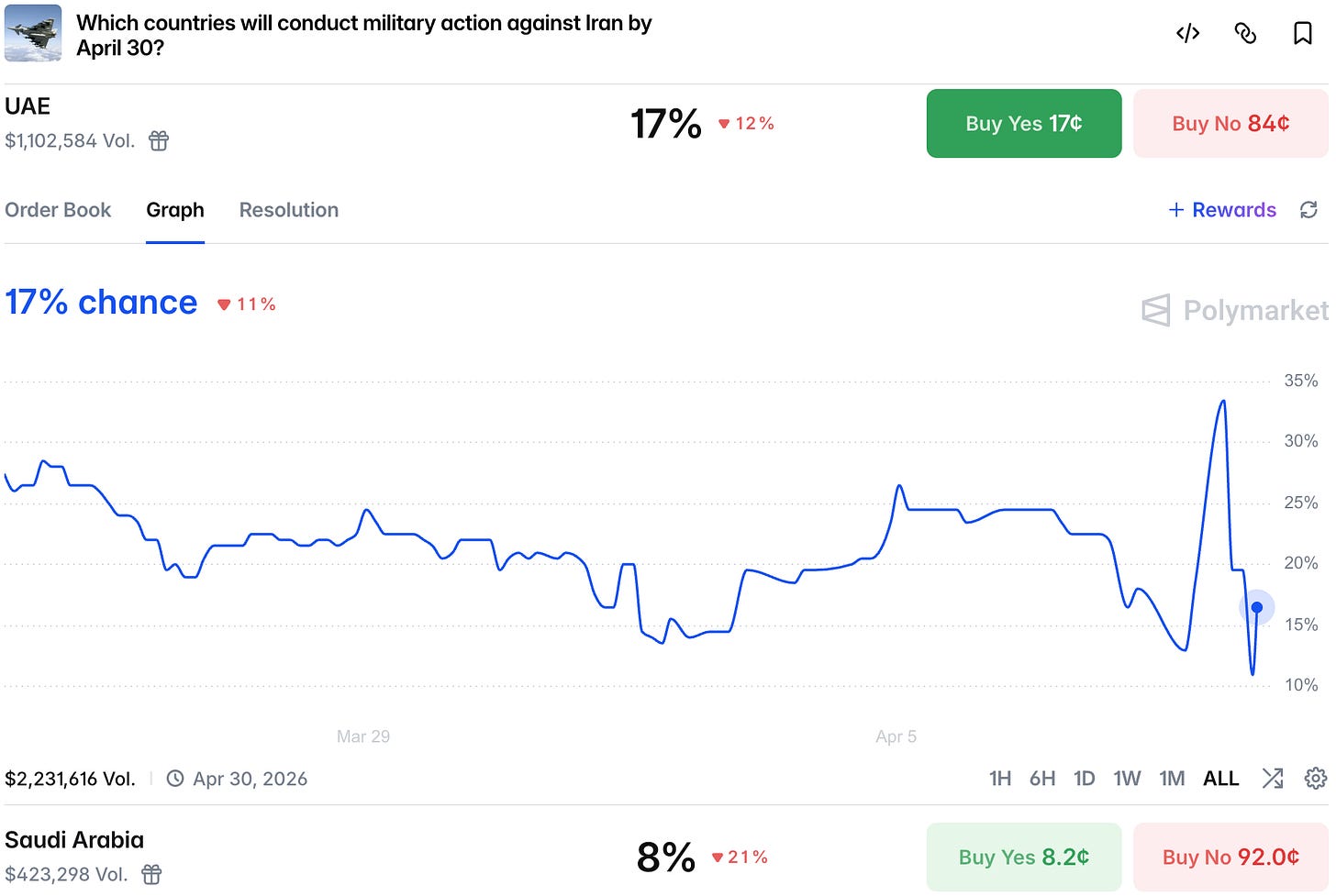Buy No 92.0¢ for Saudi Arabia
The image size is (1336, 896).
coord(1230,857)
